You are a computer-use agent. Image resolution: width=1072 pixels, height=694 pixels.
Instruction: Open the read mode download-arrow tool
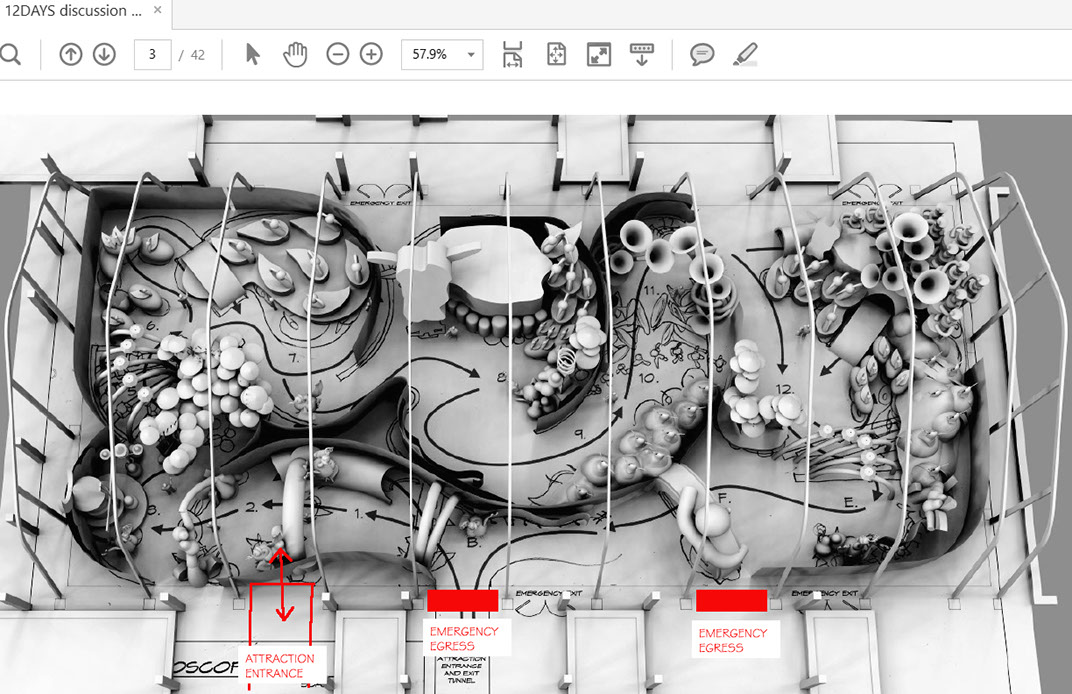(642, 55)
